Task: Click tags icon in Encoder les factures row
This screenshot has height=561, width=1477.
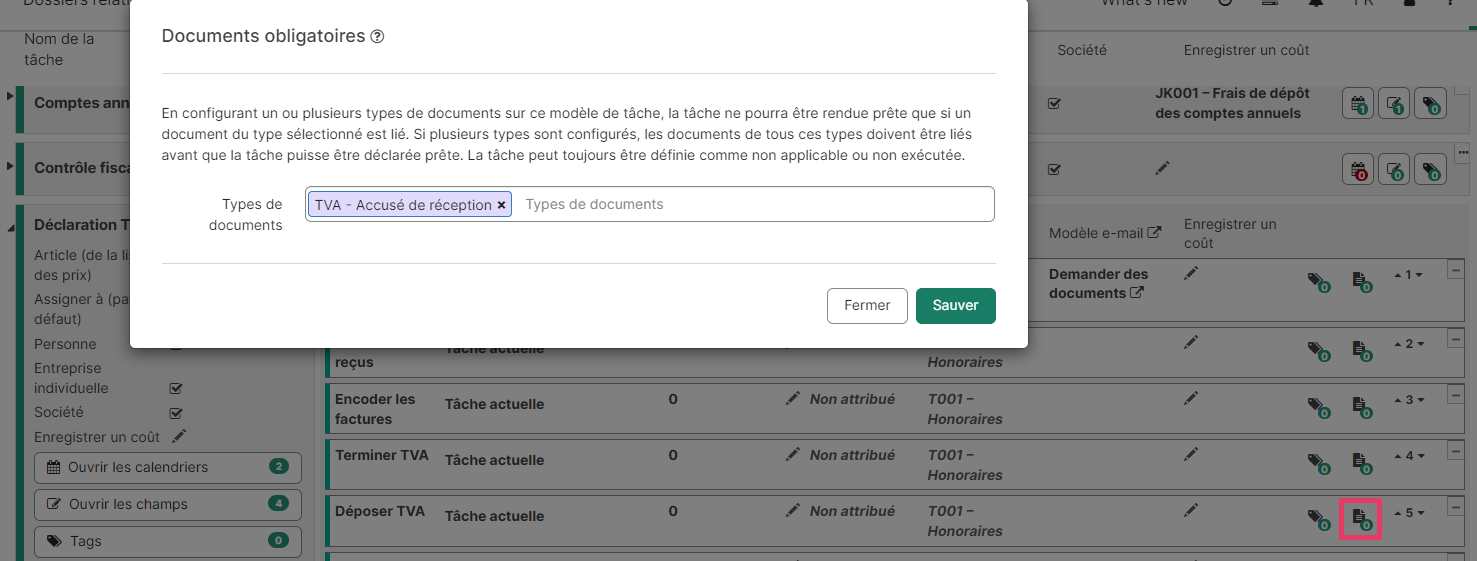Action: click(1319, 406)
